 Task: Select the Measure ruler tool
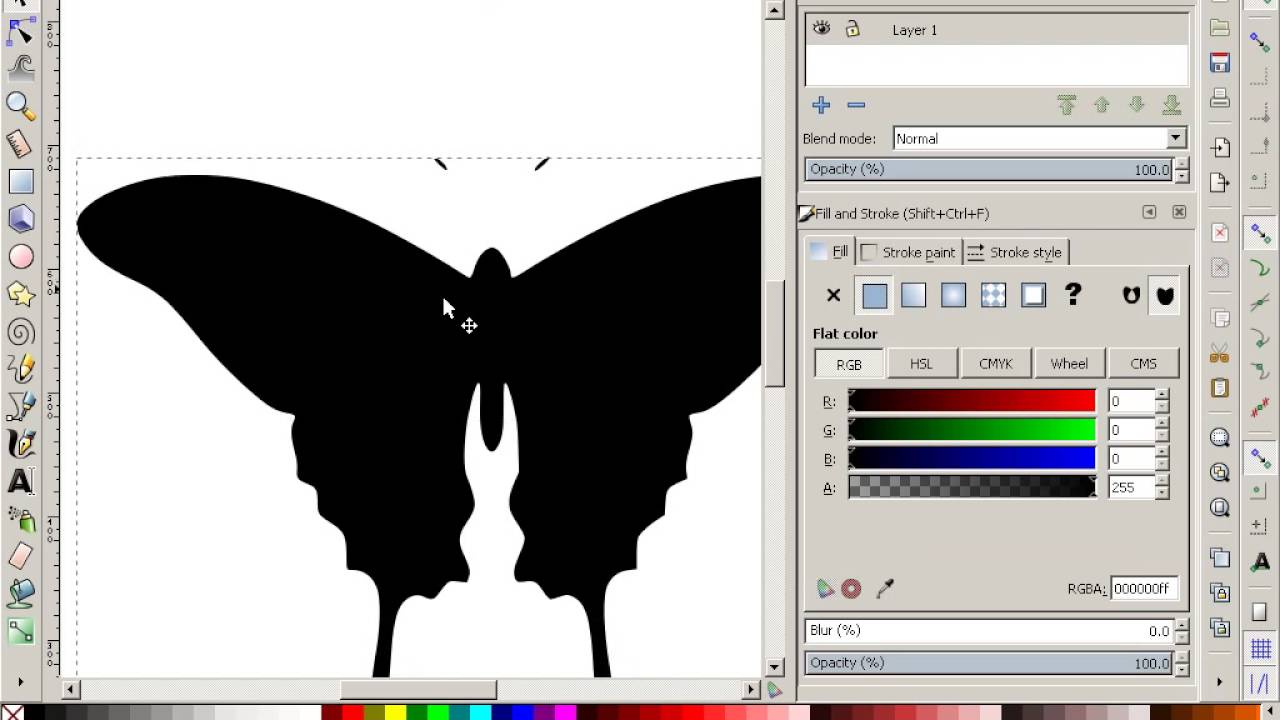tap(20, 144)
